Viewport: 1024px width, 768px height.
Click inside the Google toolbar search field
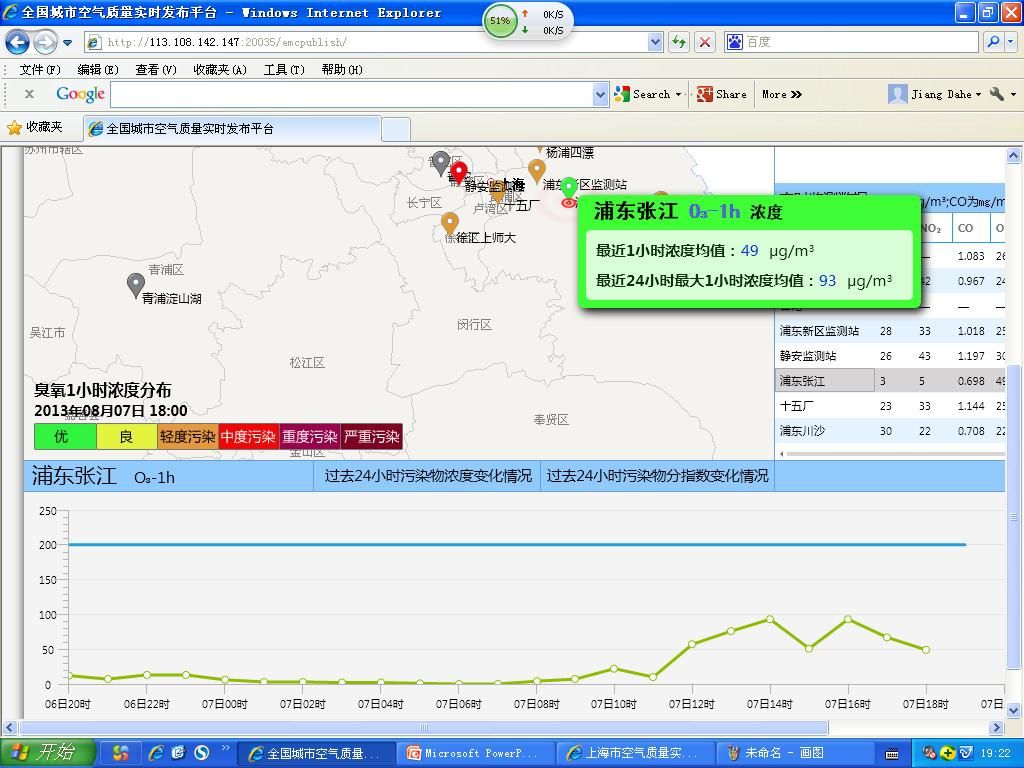click(x=350, y=94)
